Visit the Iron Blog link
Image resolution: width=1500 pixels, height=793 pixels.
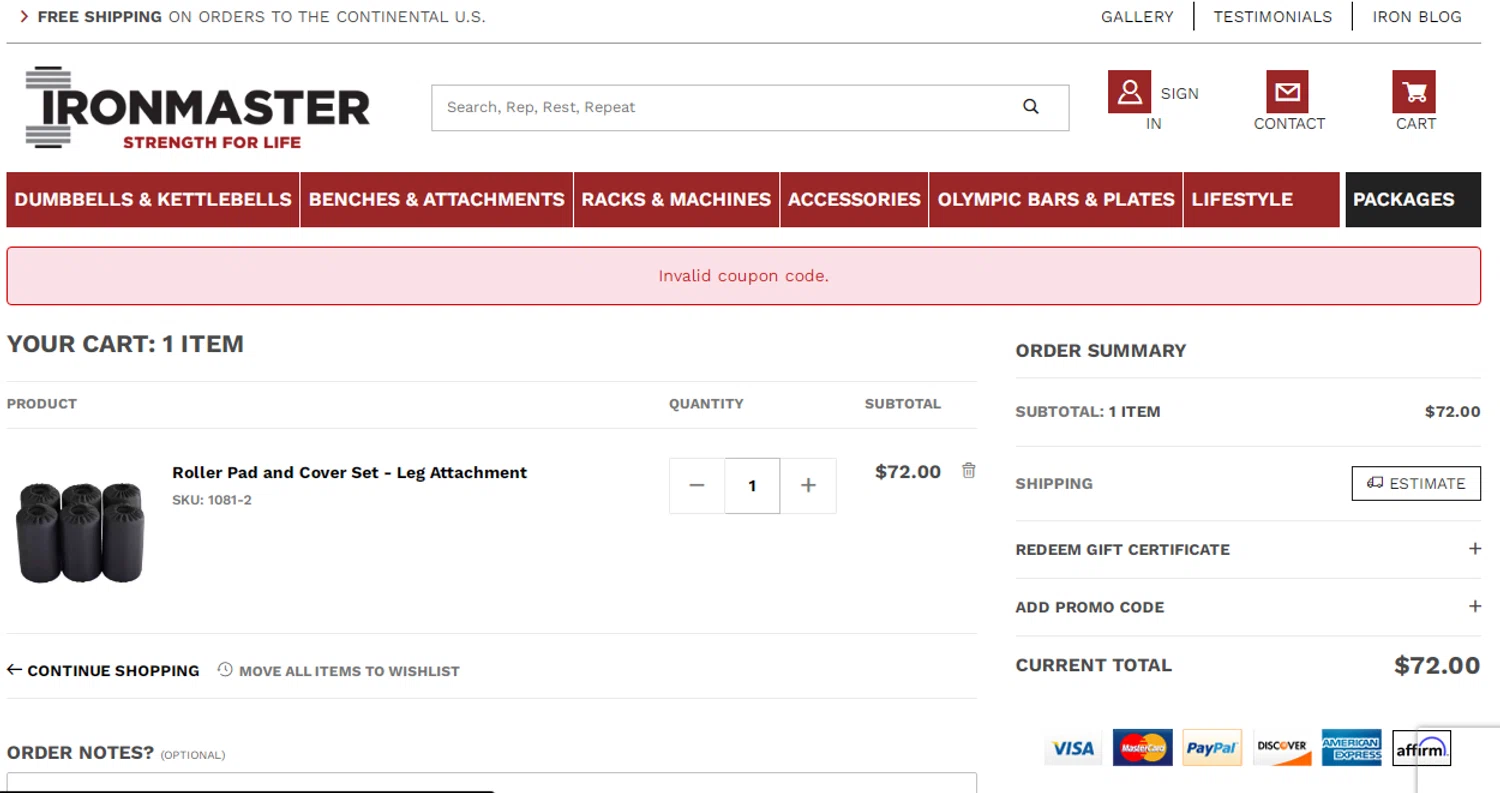pyautogui.click(x=1417, y=17)
